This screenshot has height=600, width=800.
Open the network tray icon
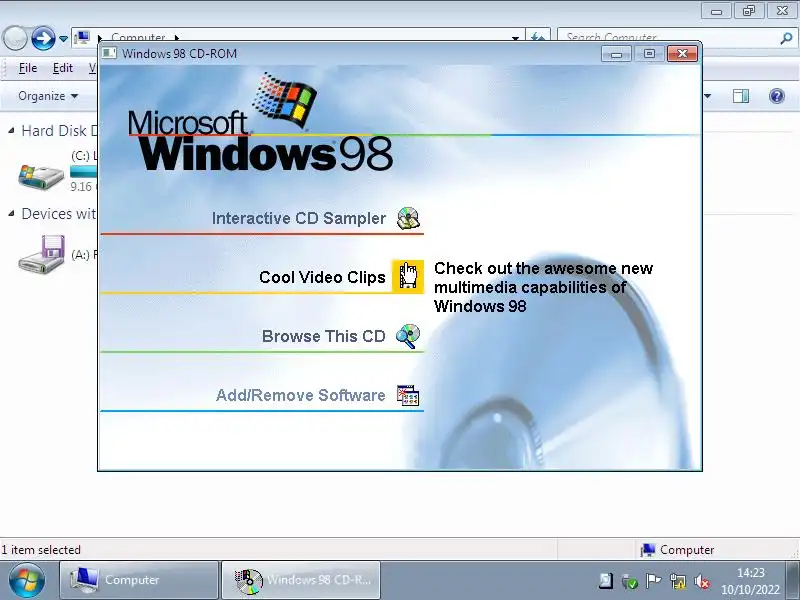(678, 581)
